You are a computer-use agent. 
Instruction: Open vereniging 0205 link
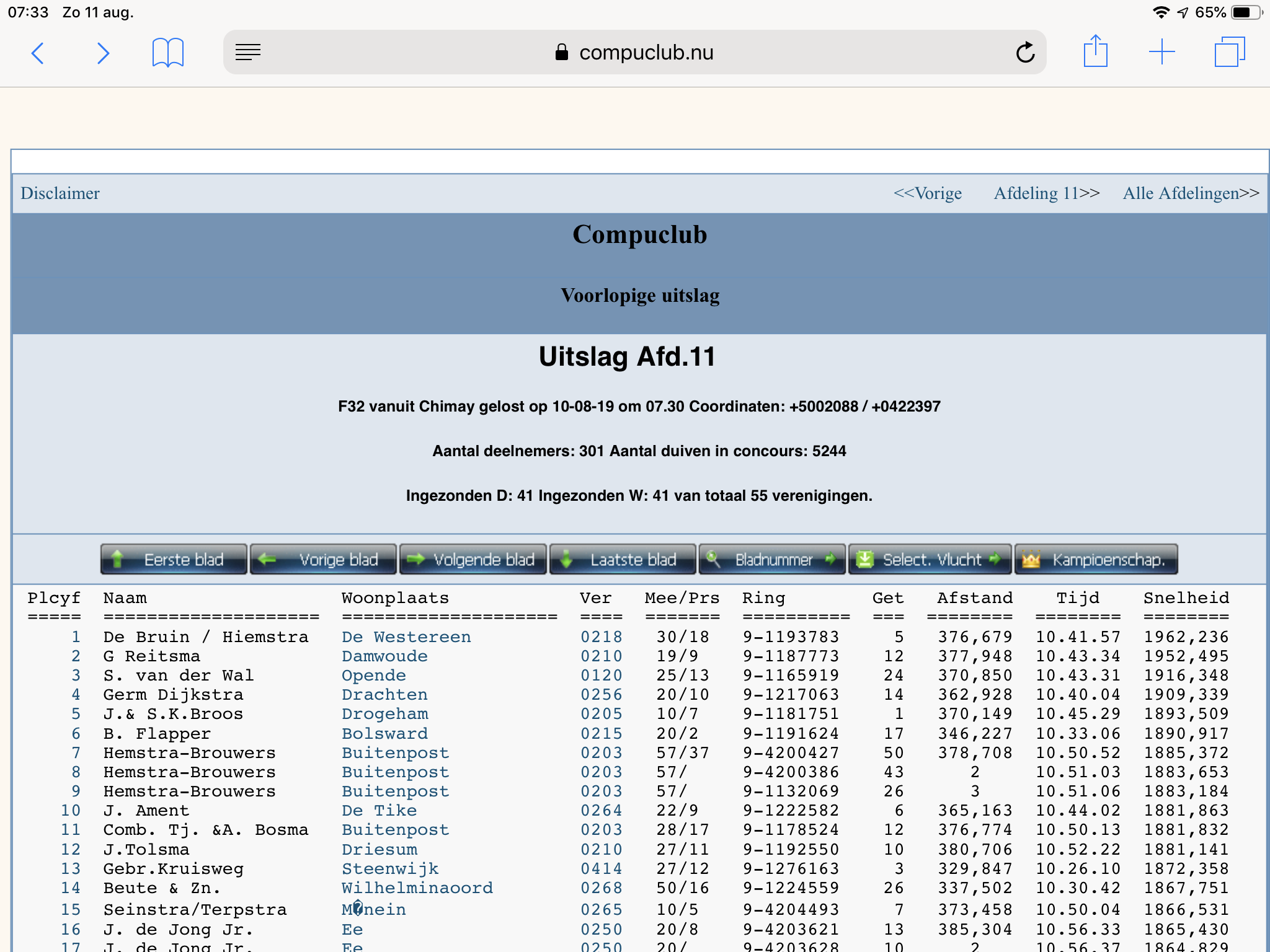(x=602, y=714)
